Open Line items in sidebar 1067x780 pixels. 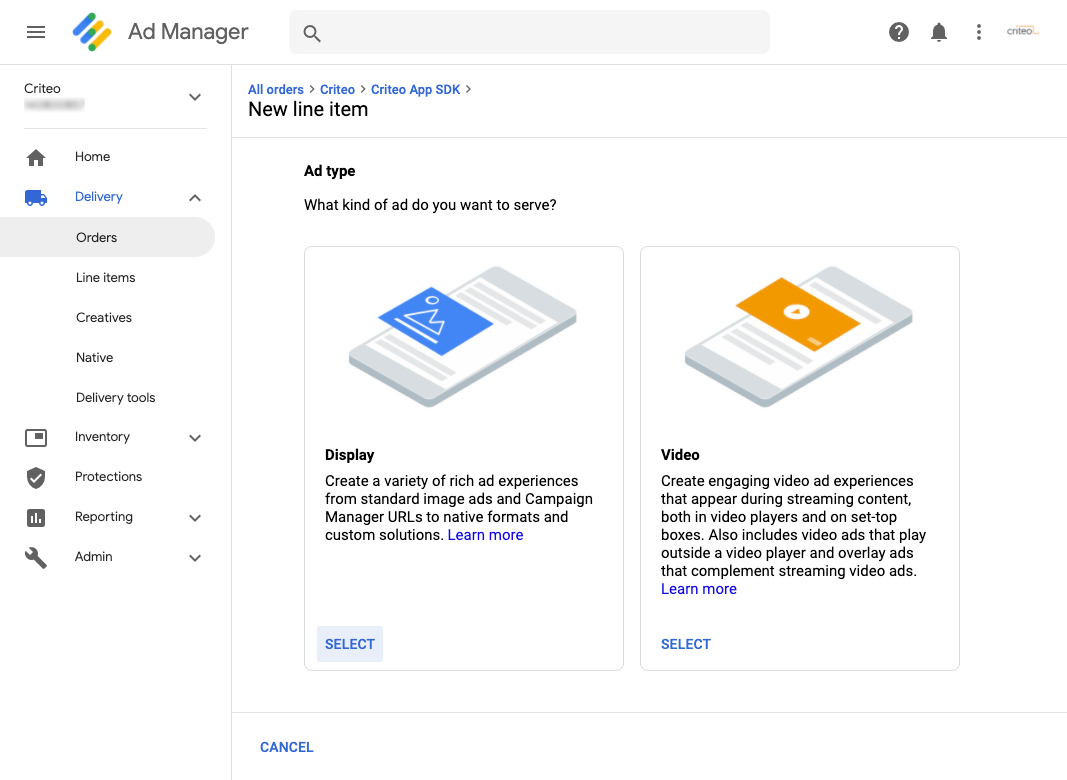[x=105, y=277]
